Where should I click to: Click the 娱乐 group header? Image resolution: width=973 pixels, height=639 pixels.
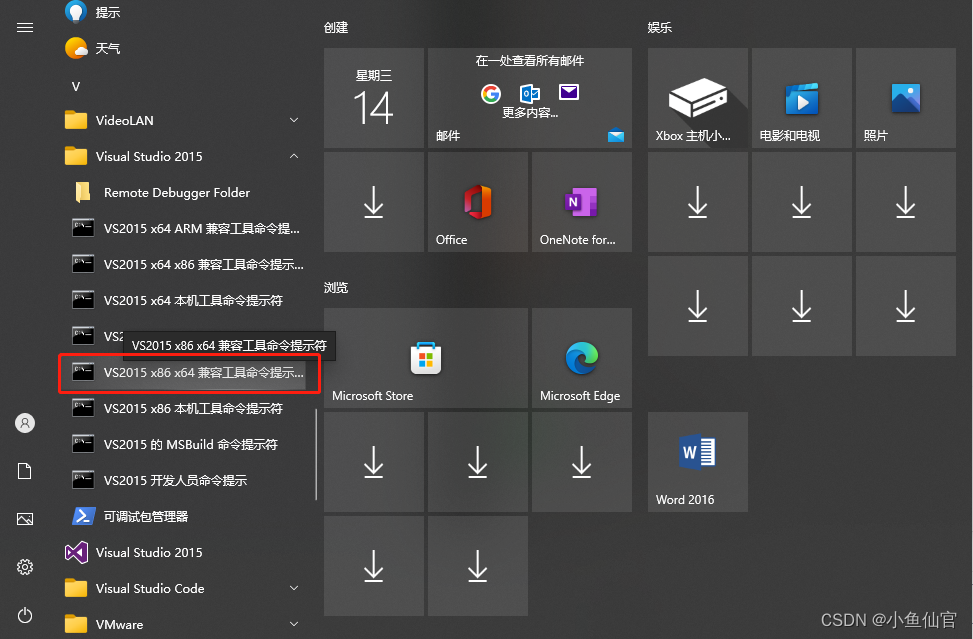[660, 27]
